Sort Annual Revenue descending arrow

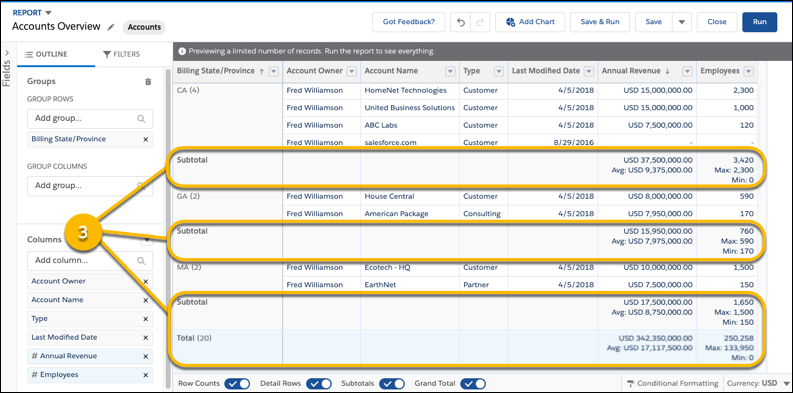[x=667, y=72]
